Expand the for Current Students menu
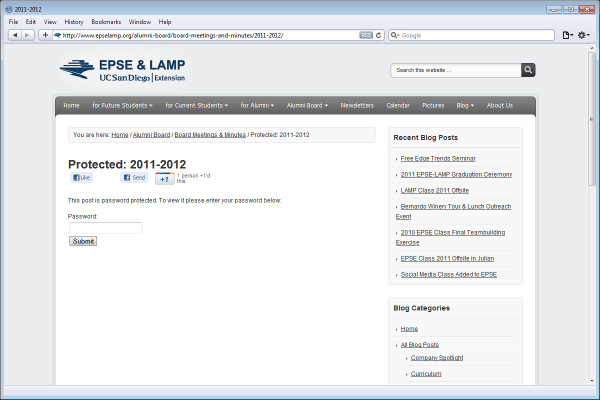 point(197,105)
